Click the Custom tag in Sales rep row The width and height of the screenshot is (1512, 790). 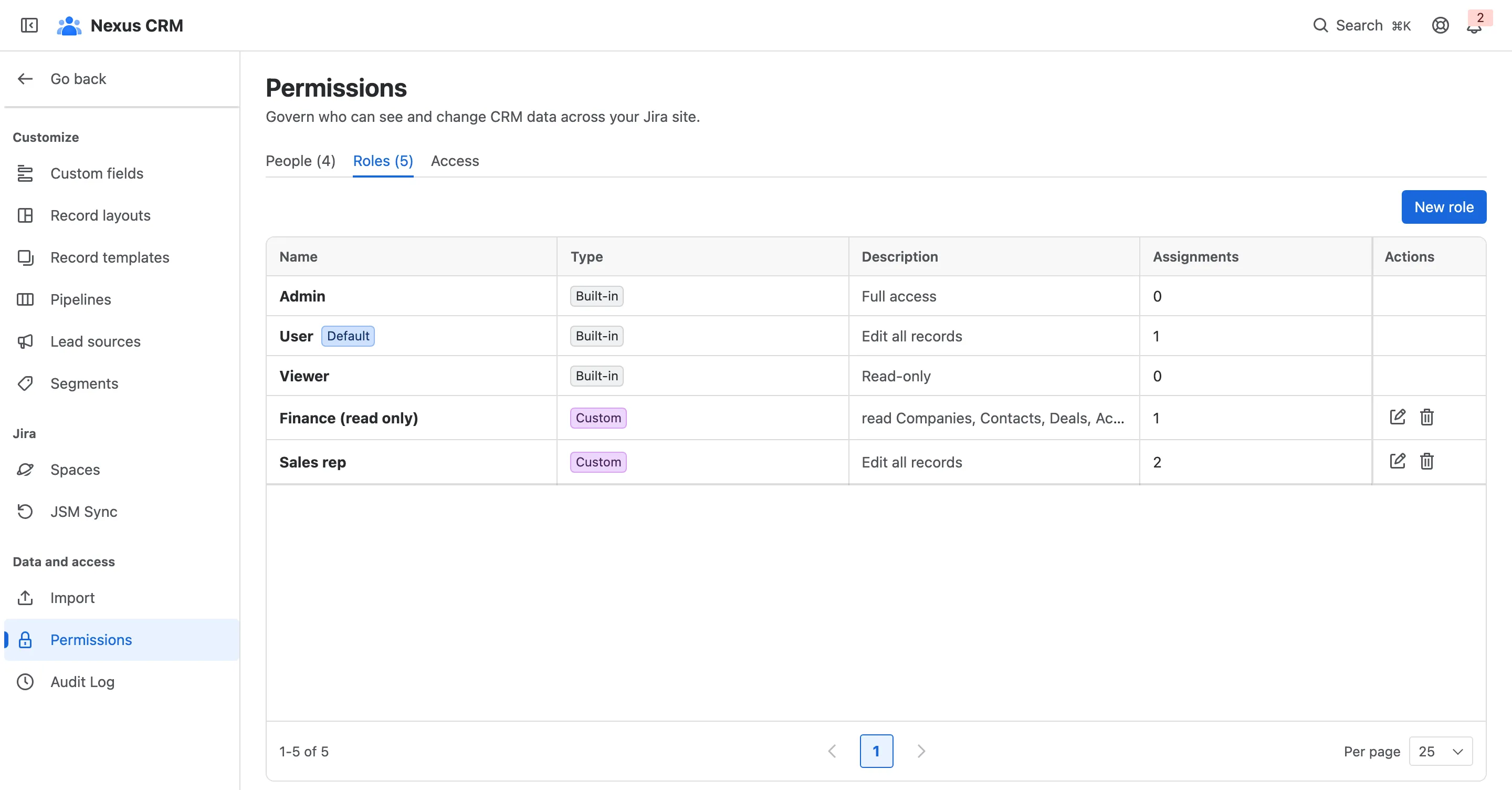coord(598,462)
